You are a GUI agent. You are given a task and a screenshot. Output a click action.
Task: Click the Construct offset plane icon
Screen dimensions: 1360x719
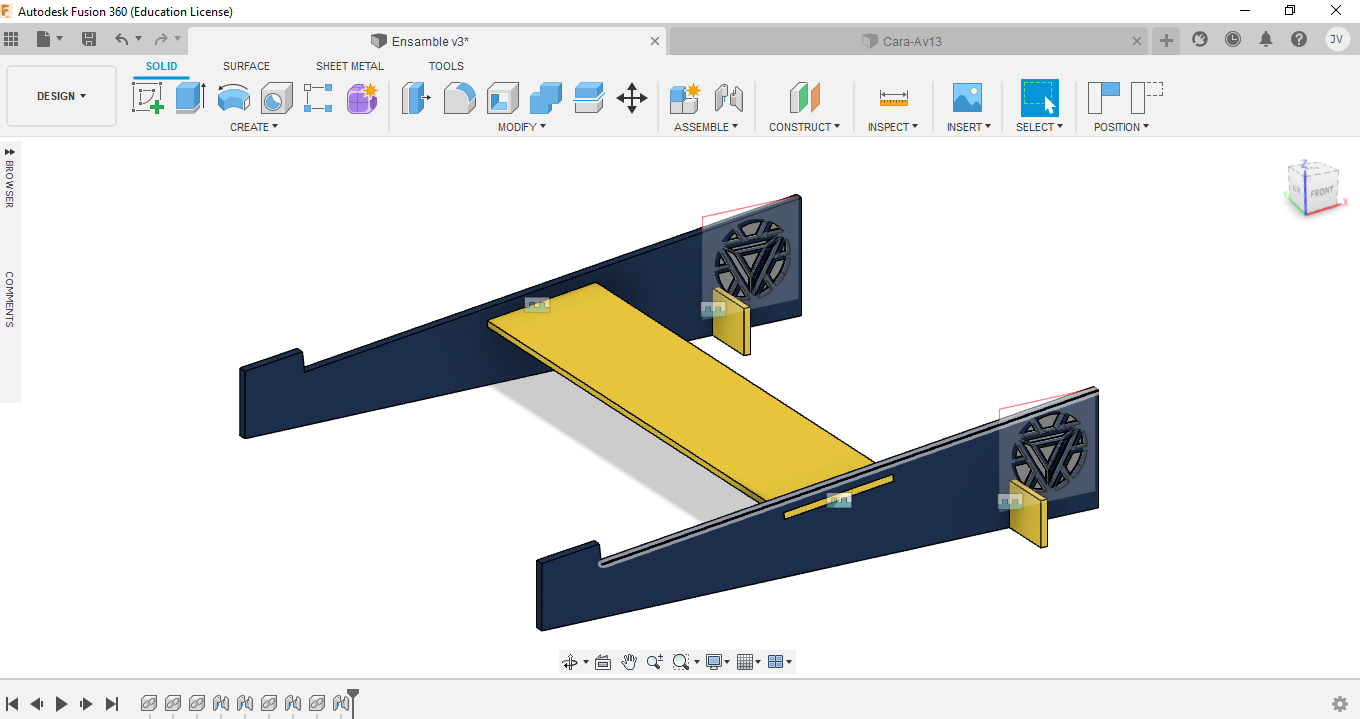tap(804, 98)
